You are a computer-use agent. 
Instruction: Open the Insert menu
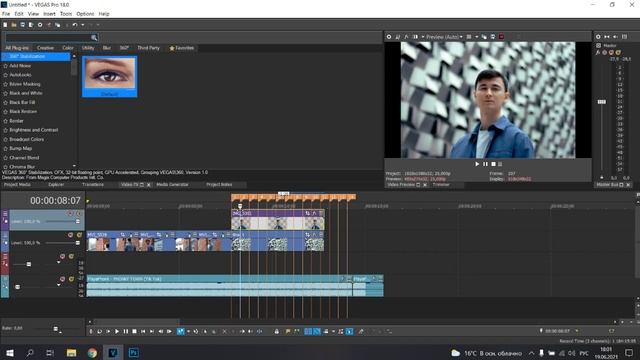coord(49,14)
